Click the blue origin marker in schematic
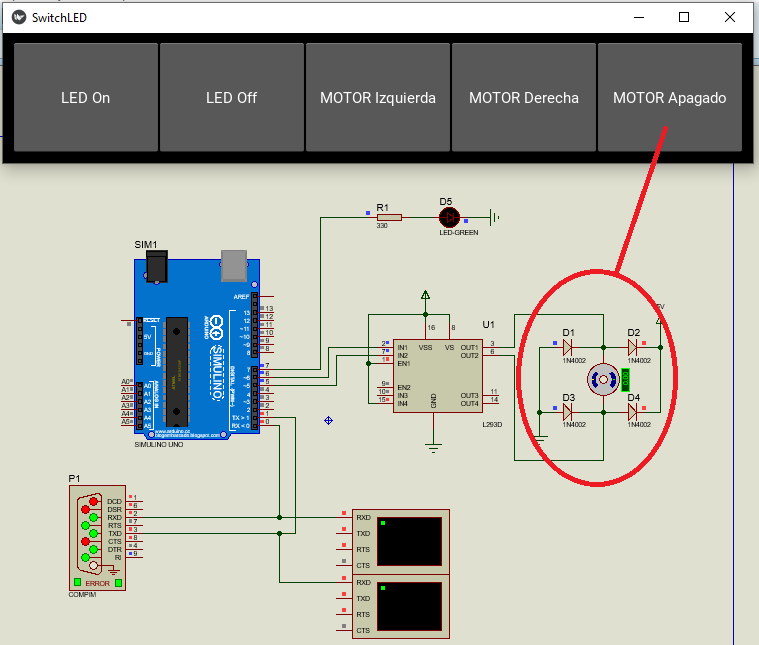Screen dimensions: 759x645 pos(328,420)
